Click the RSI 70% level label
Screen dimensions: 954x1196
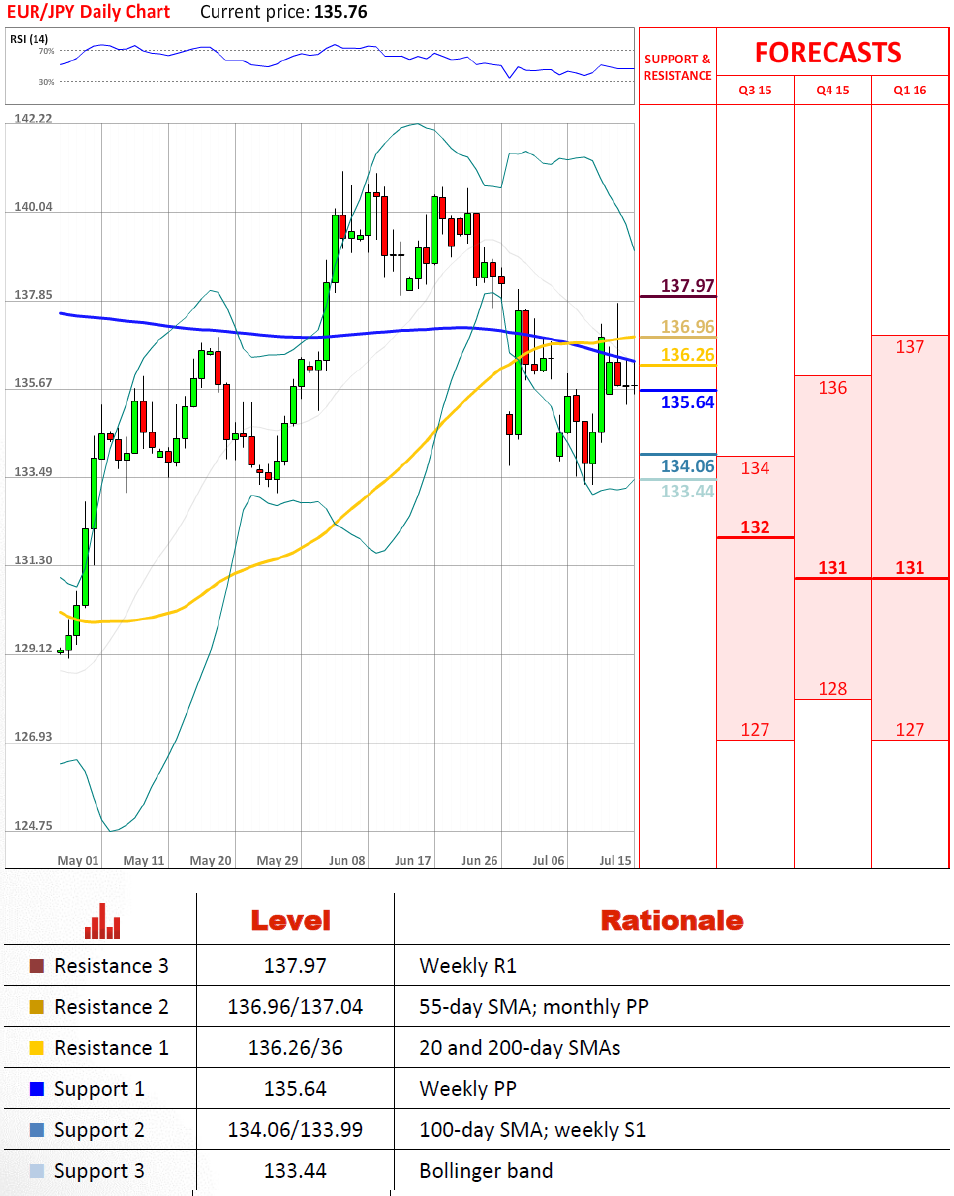[x=47, y=51]
